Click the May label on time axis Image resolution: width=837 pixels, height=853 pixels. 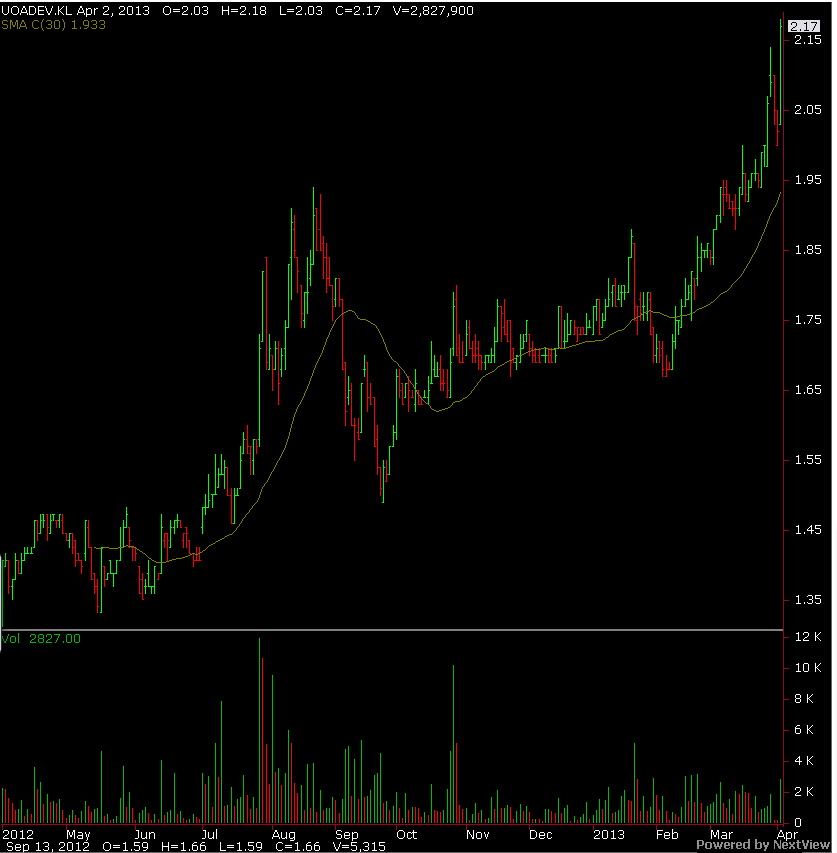coord(78,834)
